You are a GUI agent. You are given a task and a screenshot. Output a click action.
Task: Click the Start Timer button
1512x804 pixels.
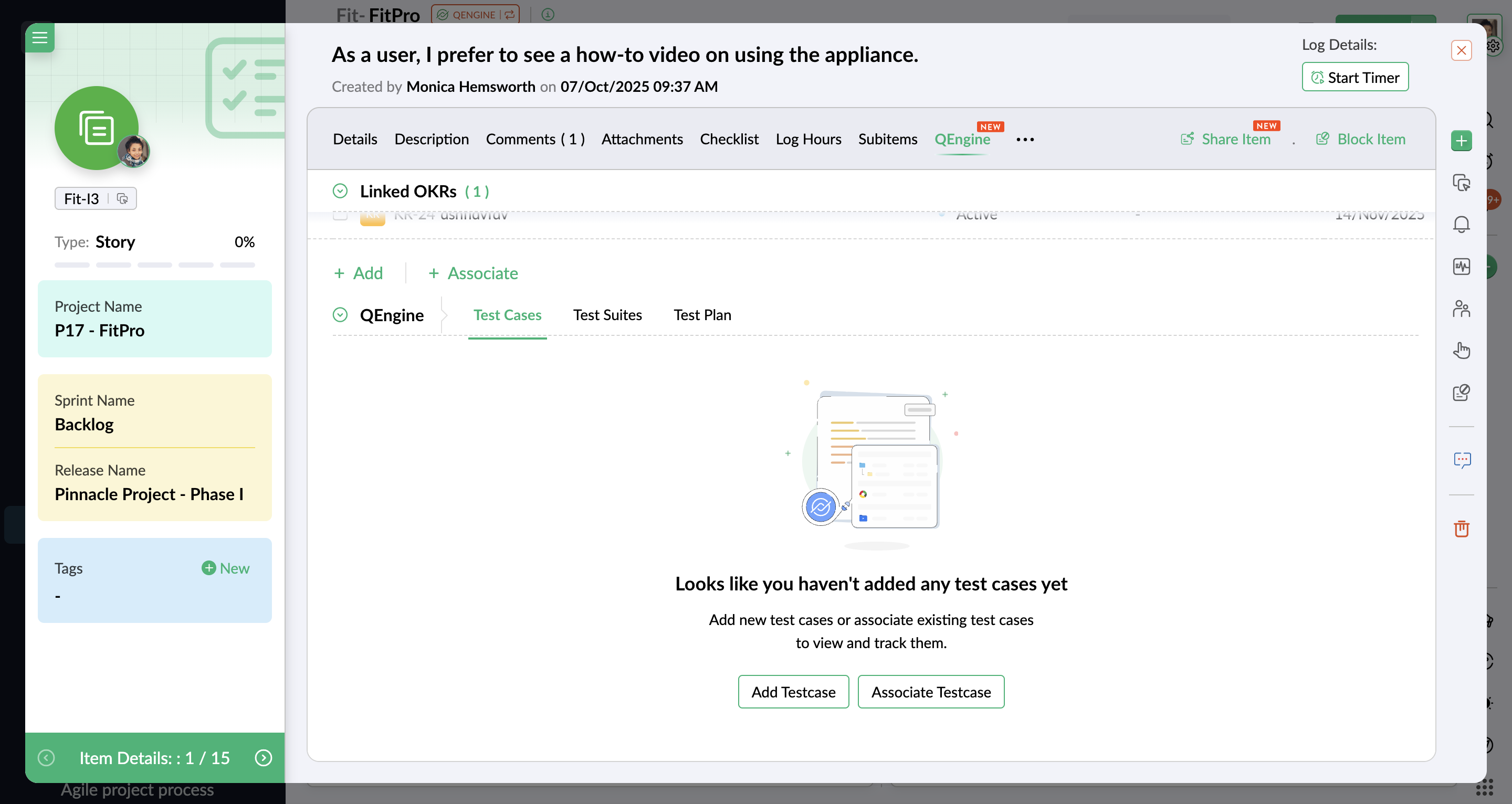tap(1354, 78)
